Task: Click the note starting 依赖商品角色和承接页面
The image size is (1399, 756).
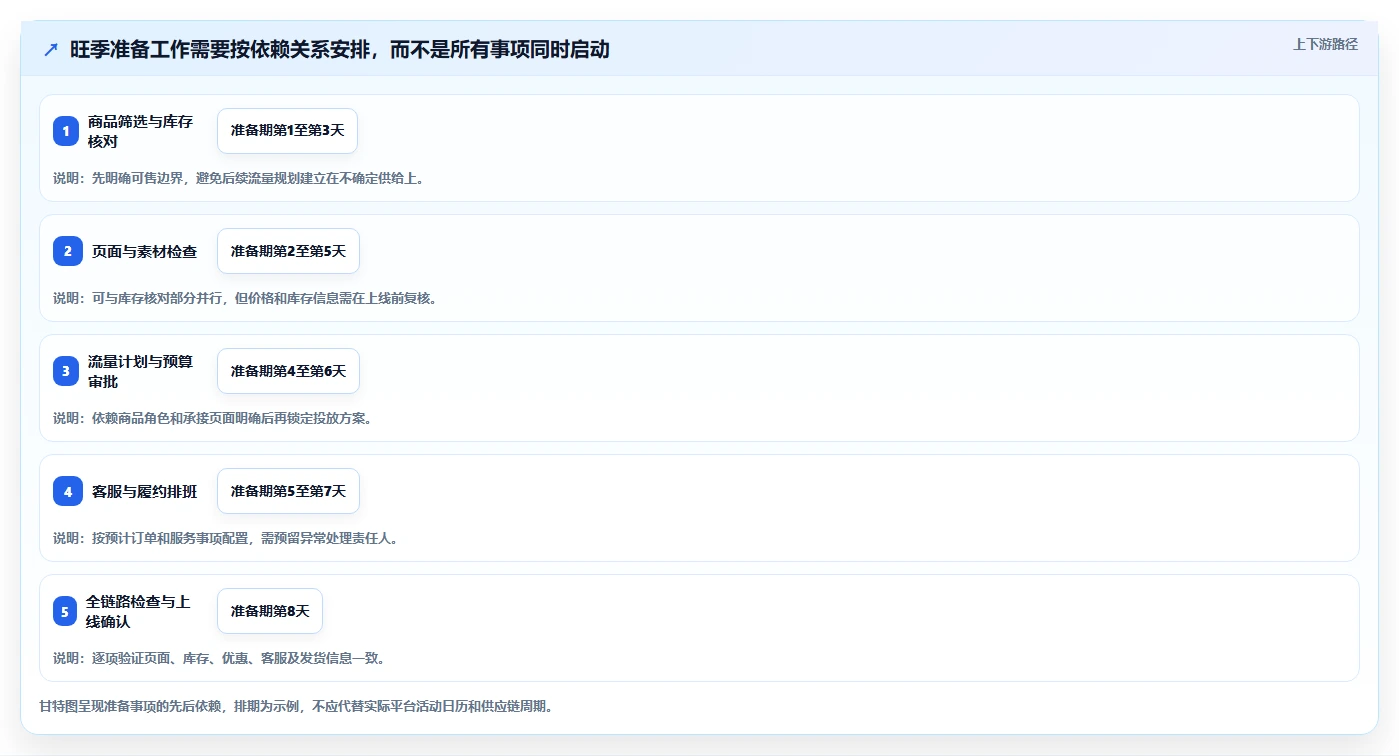Action: click(x=213, y=418)
